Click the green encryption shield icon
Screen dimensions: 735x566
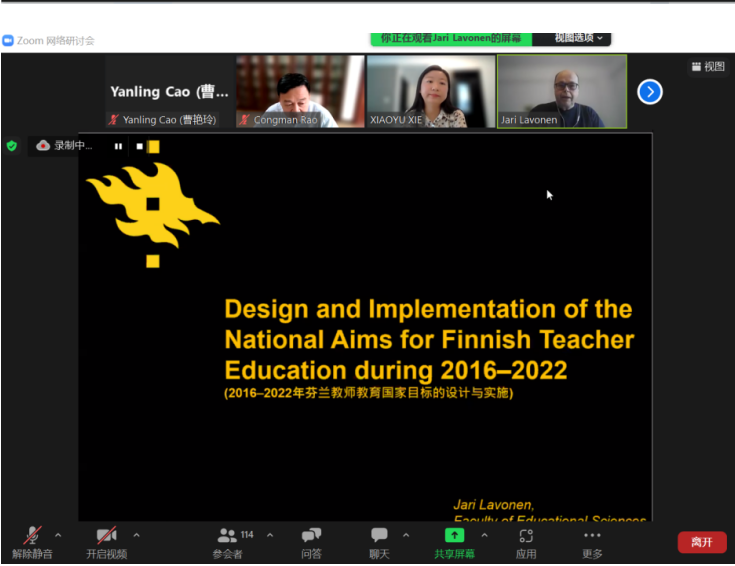[12, 146]
